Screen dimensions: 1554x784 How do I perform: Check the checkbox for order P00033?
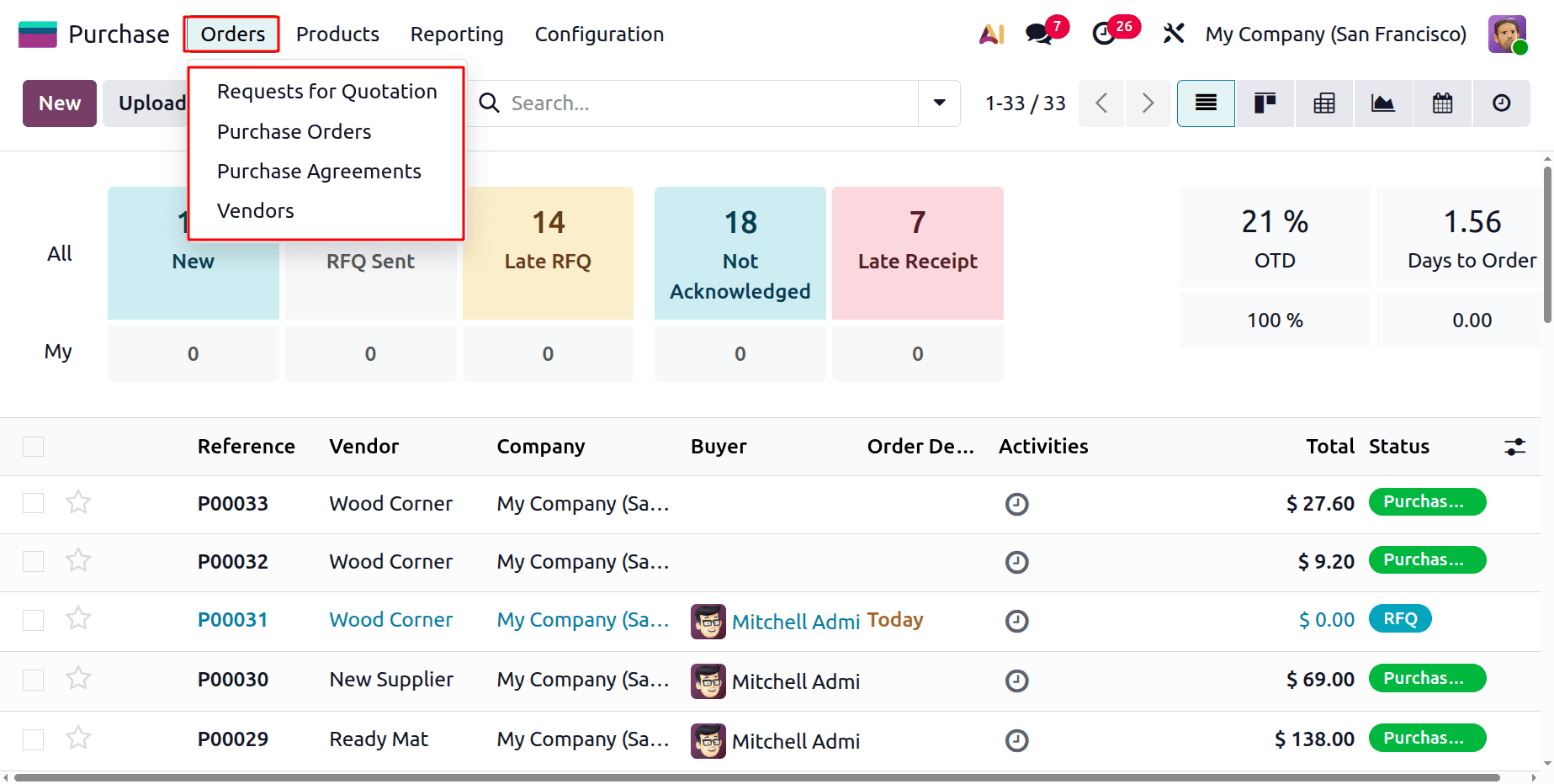click(33, 503)
